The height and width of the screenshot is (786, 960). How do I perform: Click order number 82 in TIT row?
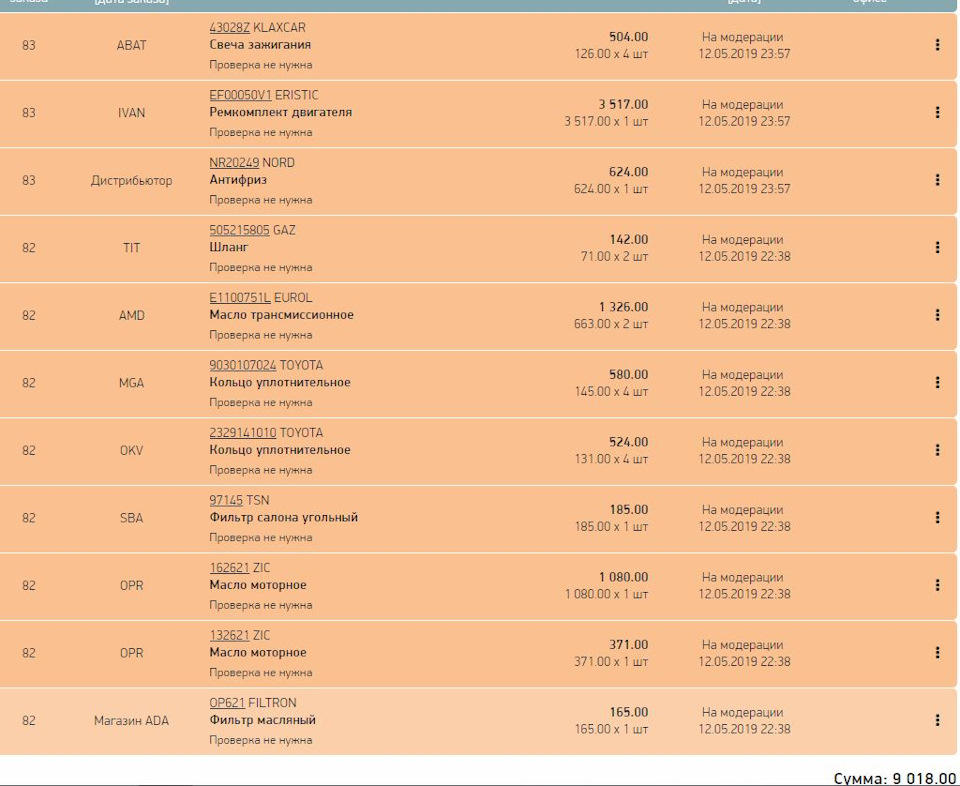(29, 248)
